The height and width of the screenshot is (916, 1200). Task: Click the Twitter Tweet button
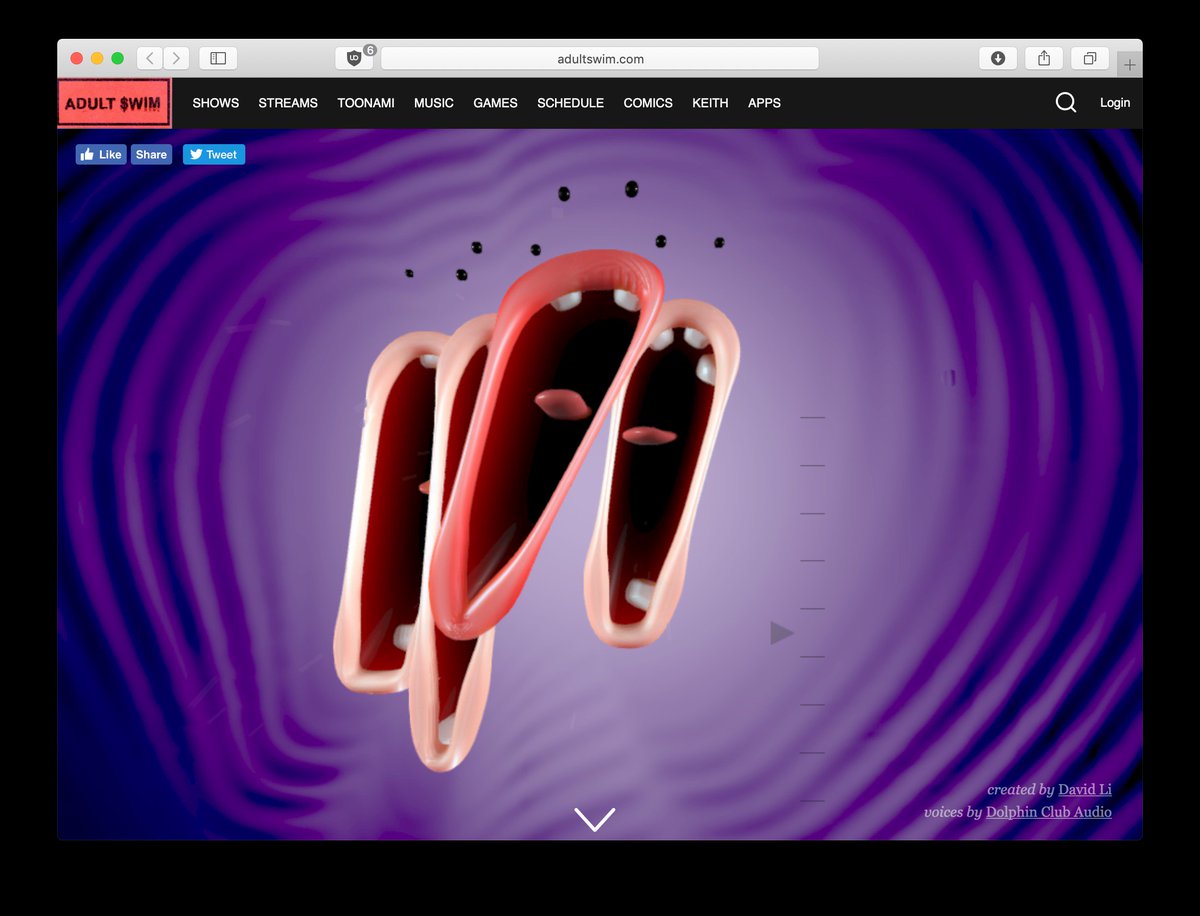[x=214, y=154]
